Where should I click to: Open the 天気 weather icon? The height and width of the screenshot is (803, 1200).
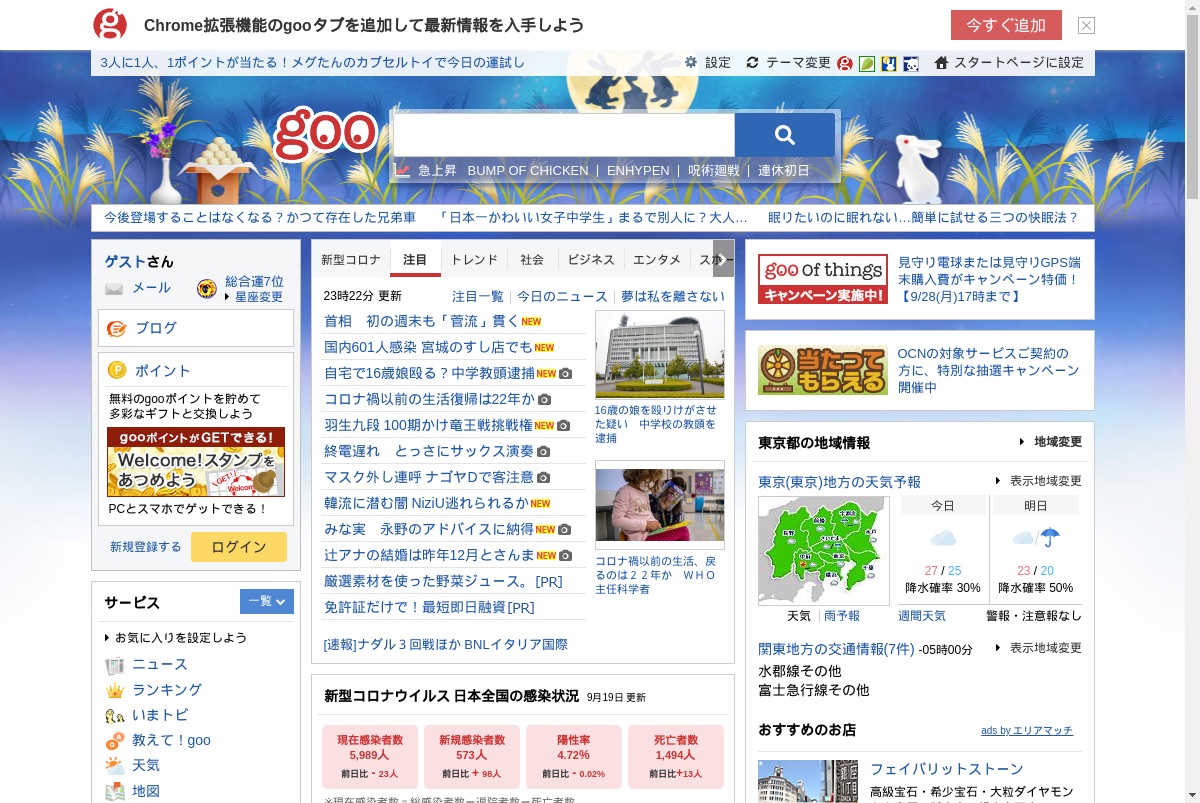[115, 766]
